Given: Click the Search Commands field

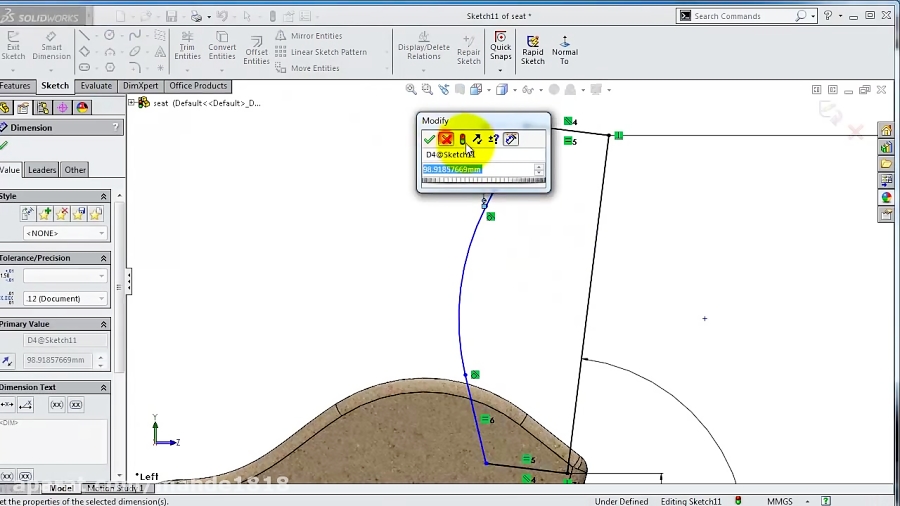Looking at the screenshot, I should pyautogui.click(x=743, y=16).
